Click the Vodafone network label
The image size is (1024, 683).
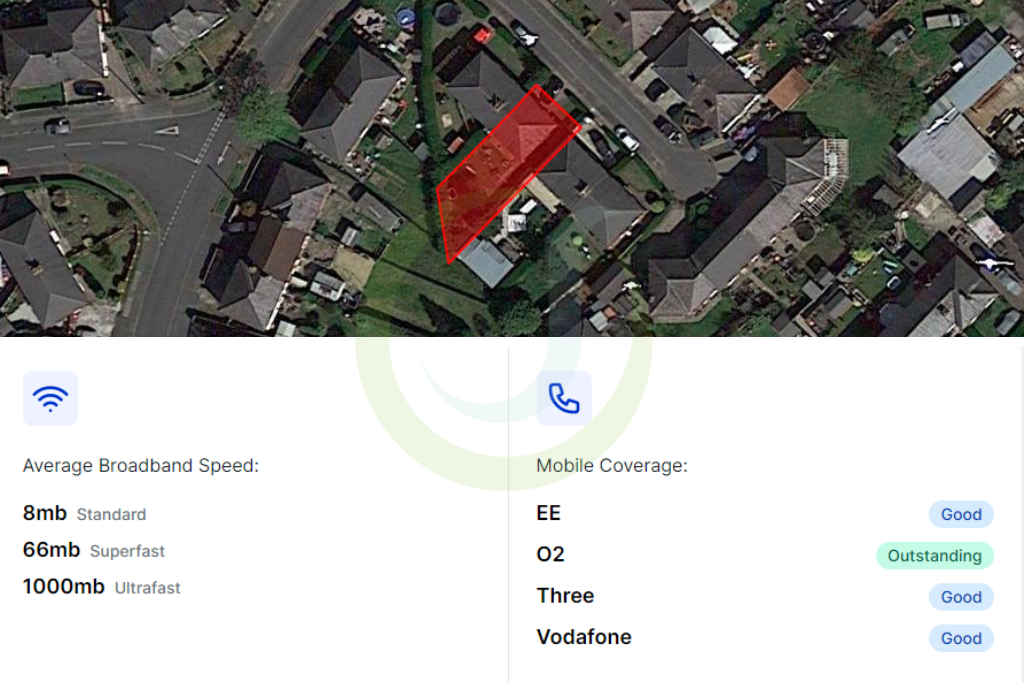click(x=584, y=637)
